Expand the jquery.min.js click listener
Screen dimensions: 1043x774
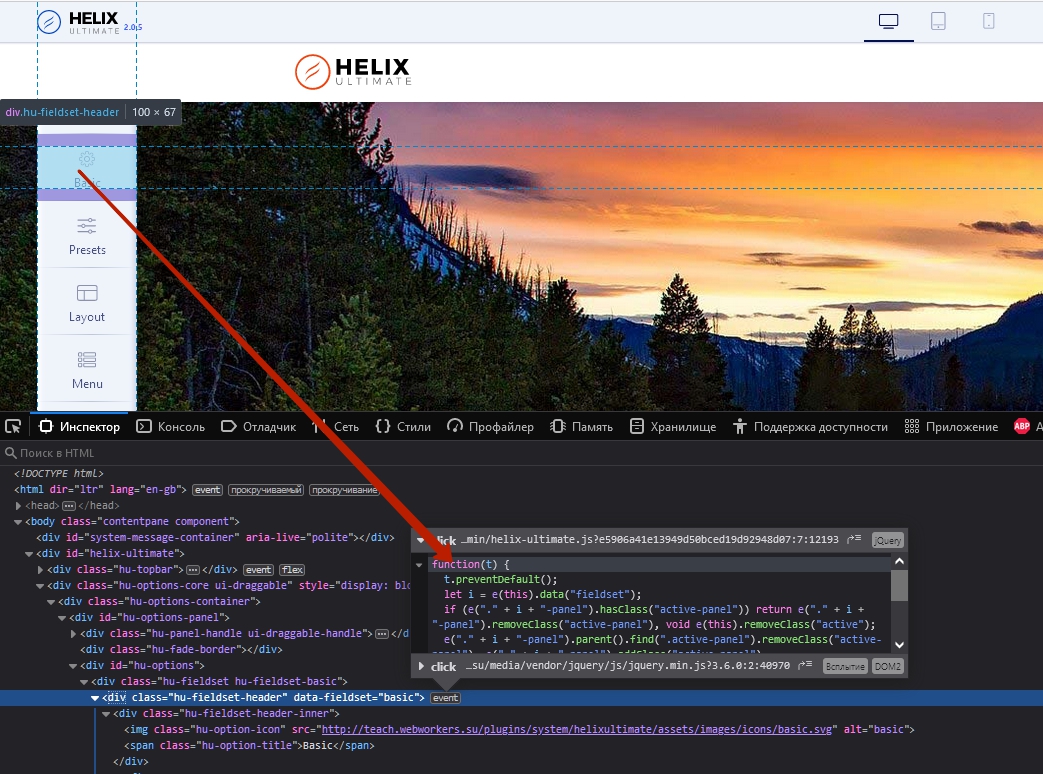pyautogui.click(x=421, y=666)
